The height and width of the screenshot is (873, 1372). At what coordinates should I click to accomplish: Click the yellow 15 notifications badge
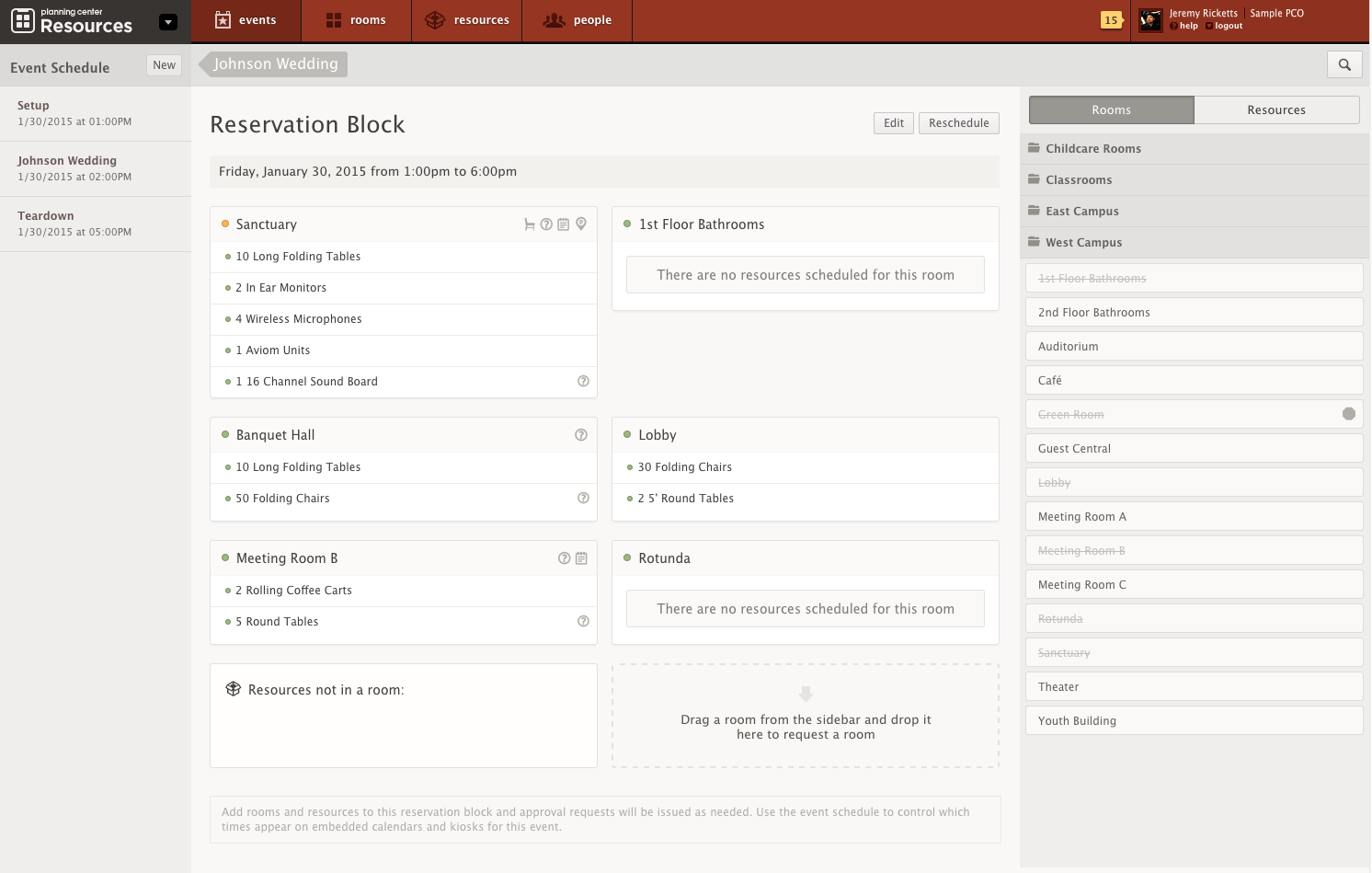[x=1111, y=20]
